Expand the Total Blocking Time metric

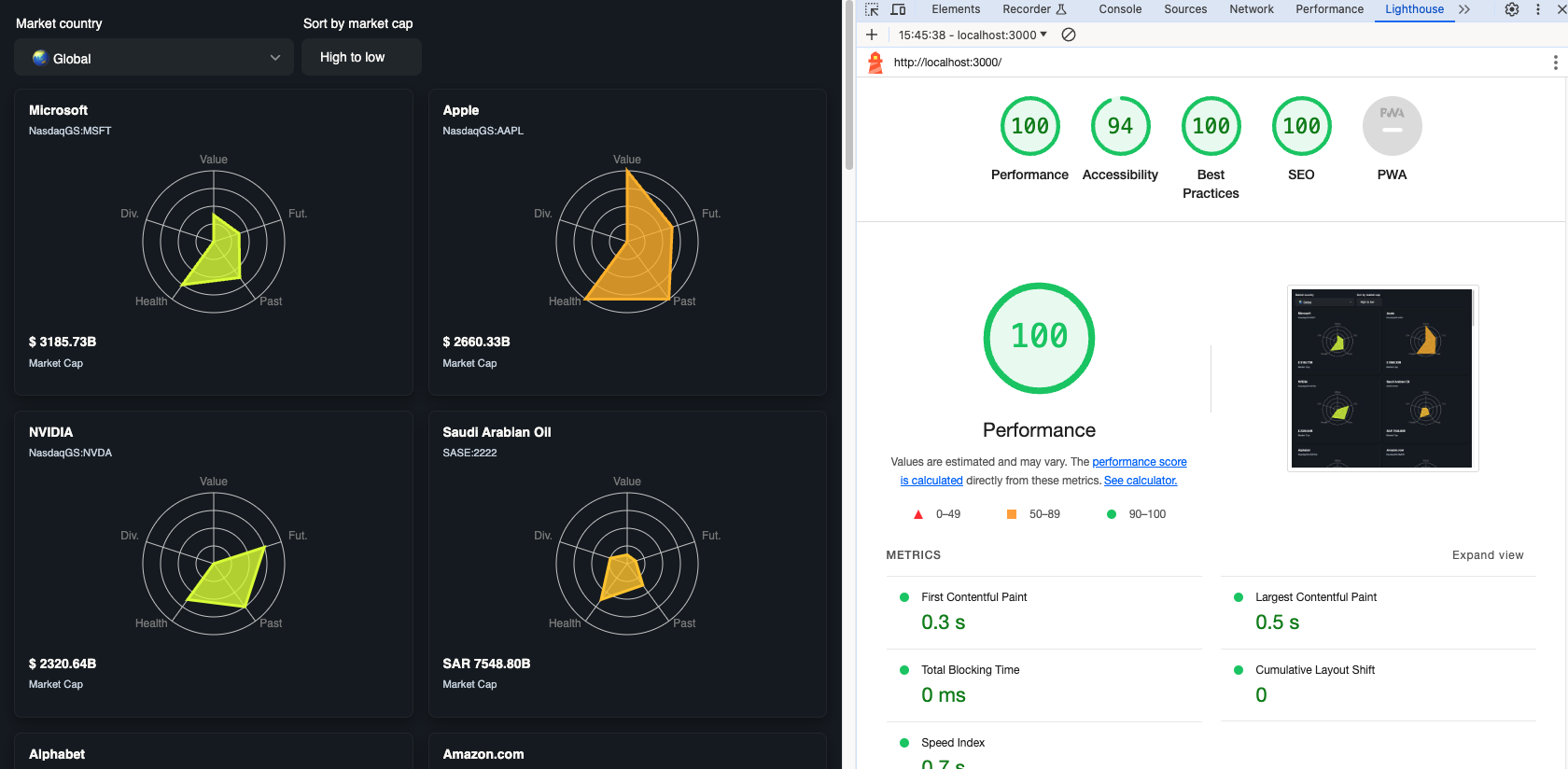pyautogui.click(x=1043, y=685)
